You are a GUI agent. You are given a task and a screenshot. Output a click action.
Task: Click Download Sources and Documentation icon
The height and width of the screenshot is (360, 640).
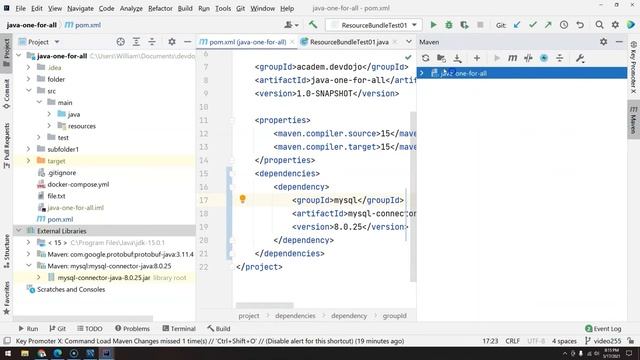(457, 58)
